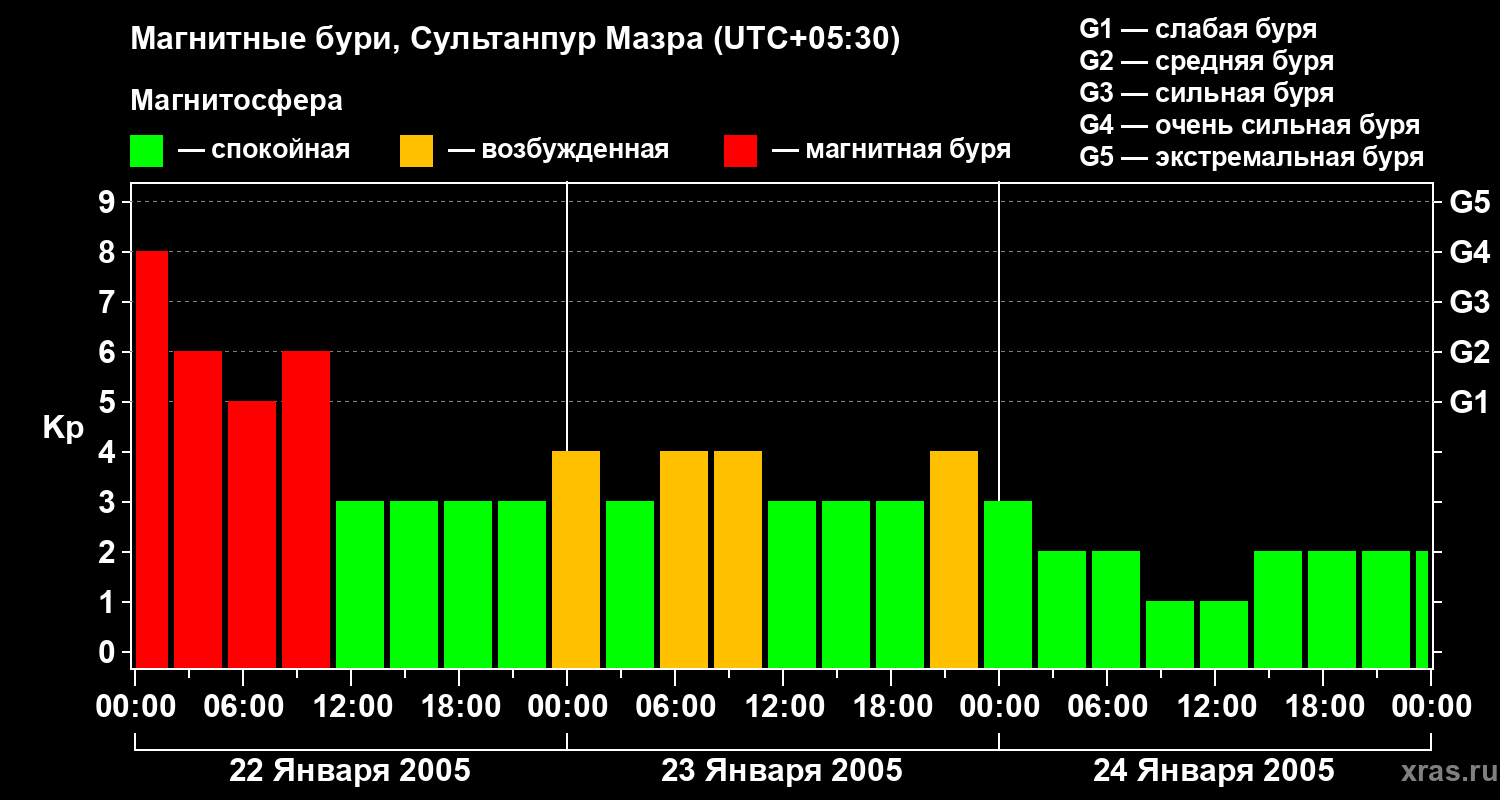The height and width of the screenshot is (800, 1500).
Task: Click the 'Kp' vertical axis label
Action: click(64, 429)
